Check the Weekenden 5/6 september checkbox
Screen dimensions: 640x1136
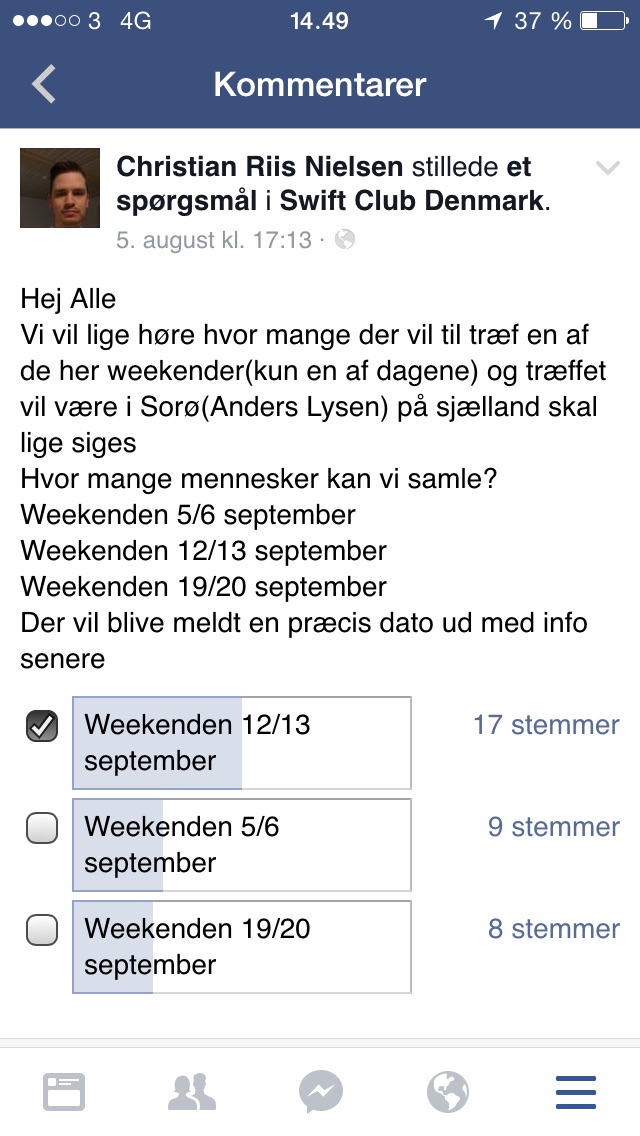pos(41,828)
